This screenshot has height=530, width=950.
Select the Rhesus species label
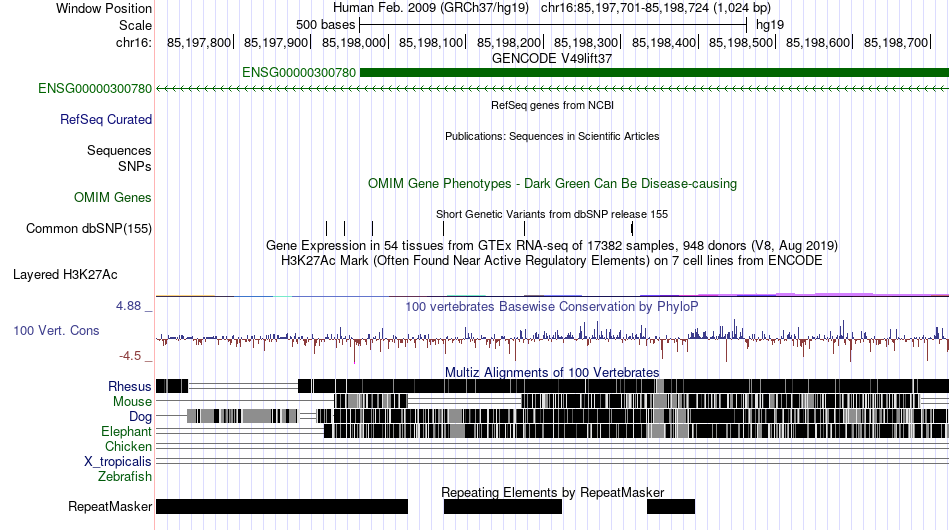[x=130, y=386]
